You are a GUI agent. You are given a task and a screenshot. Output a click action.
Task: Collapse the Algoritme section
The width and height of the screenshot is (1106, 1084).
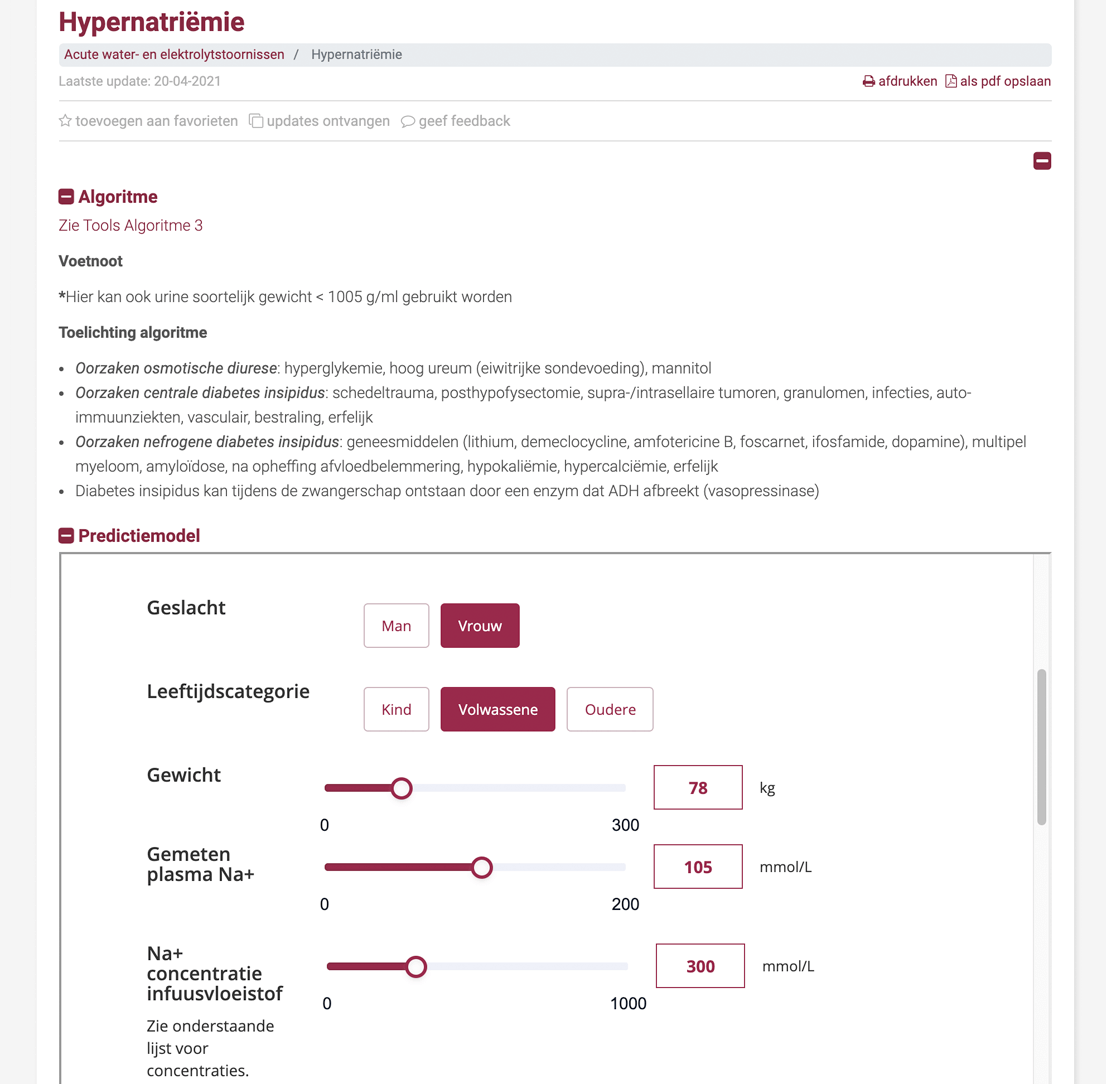pyautogui.click(x=67, y=197)
